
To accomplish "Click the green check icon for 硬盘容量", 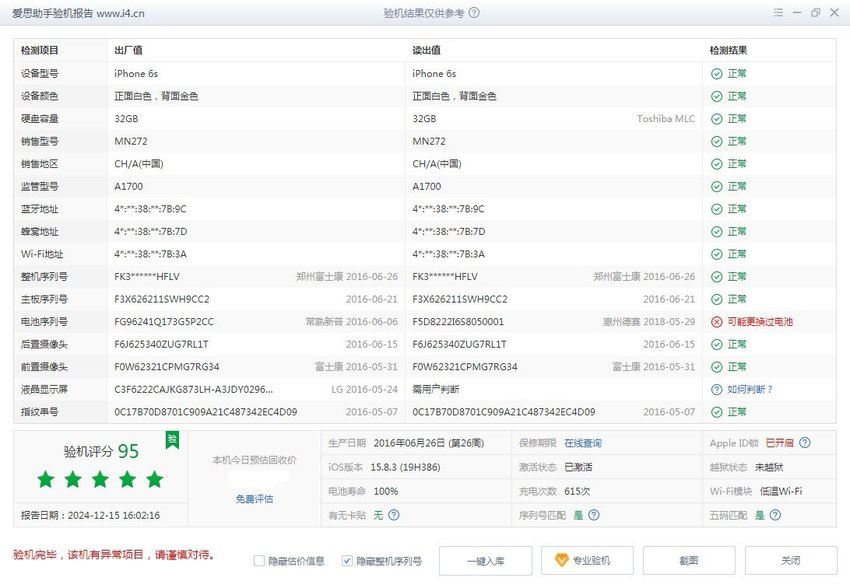I will (x=717, y=119).
